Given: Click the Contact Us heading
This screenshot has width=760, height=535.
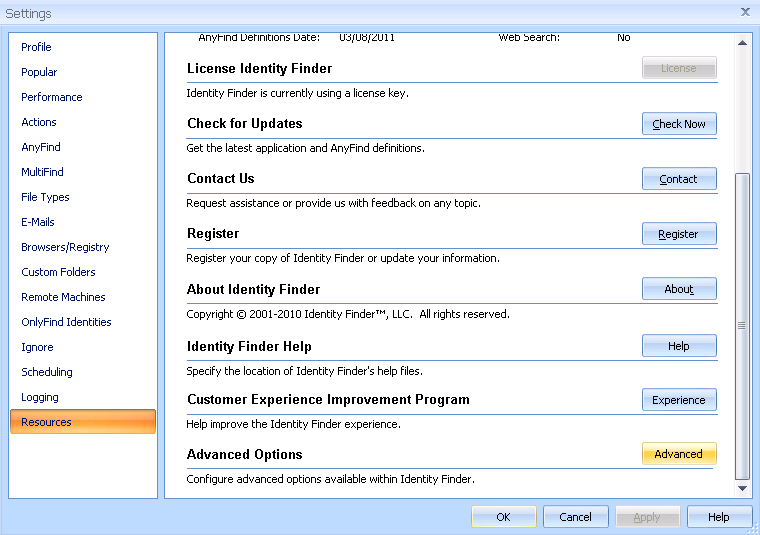Looking at the screenshot, I should (x=221, y=179).
